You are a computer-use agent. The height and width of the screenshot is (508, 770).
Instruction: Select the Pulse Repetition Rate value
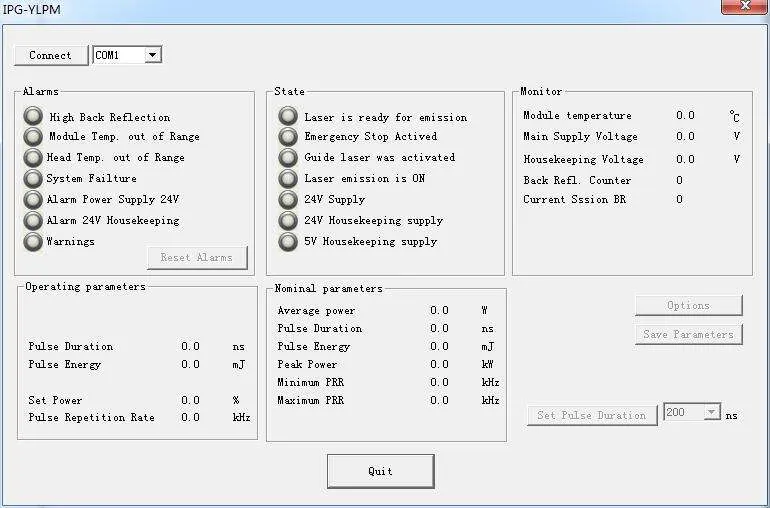pyautogui.click(x=190, y=418)
